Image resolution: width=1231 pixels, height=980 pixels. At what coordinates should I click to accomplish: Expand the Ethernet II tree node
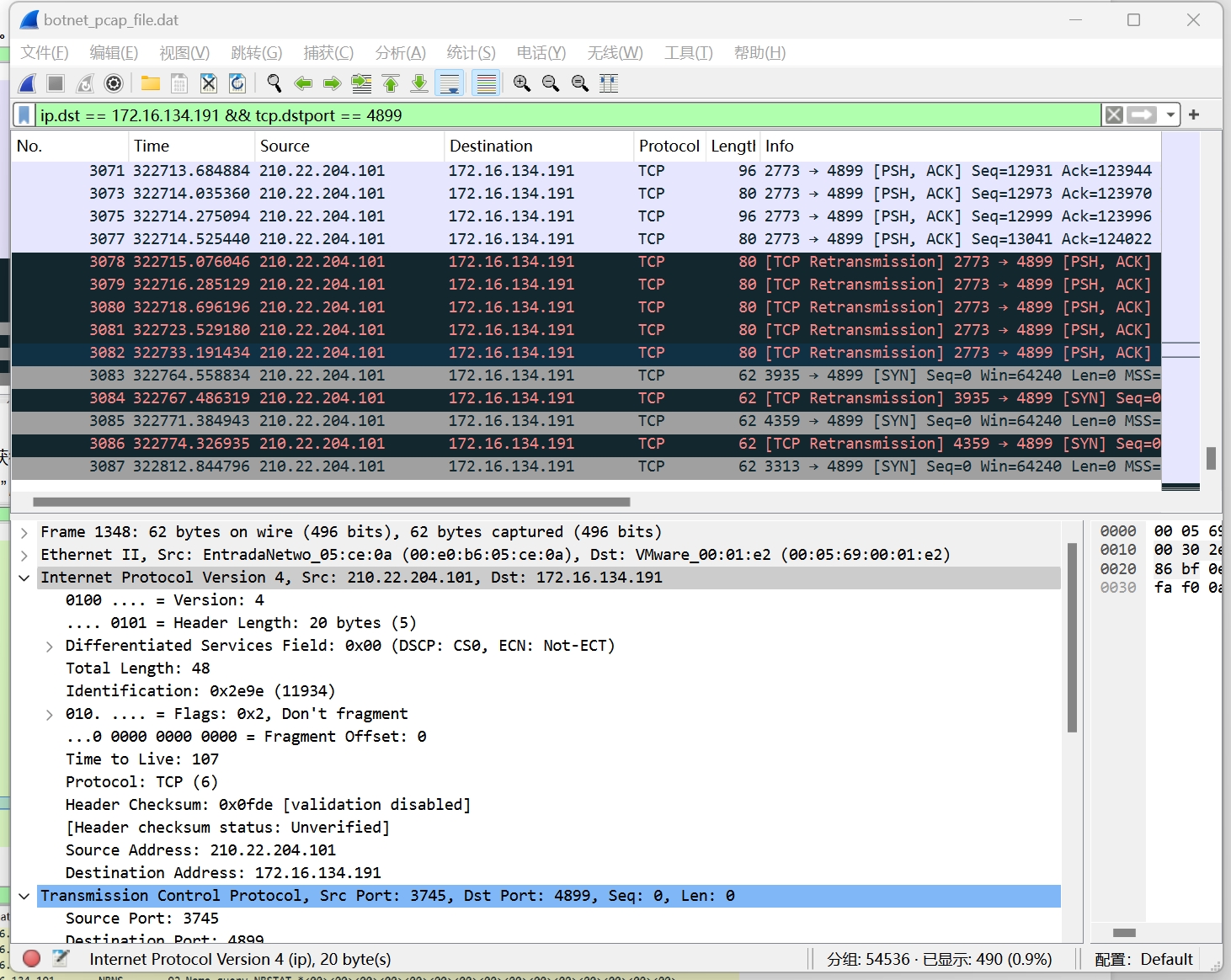pos(24,555)
